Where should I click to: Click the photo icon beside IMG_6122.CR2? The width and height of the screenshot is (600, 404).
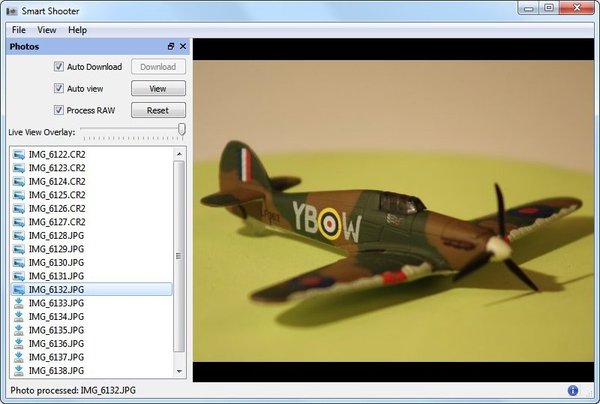click(x=18, y=154)
